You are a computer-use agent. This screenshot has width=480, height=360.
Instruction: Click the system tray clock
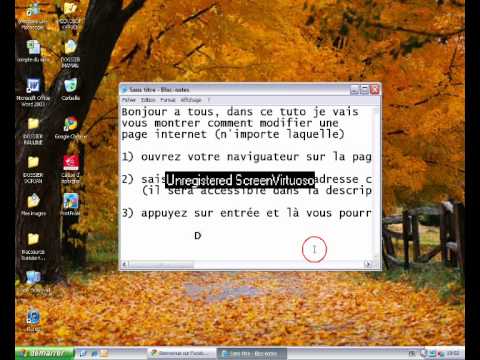[x=453, y=353]
